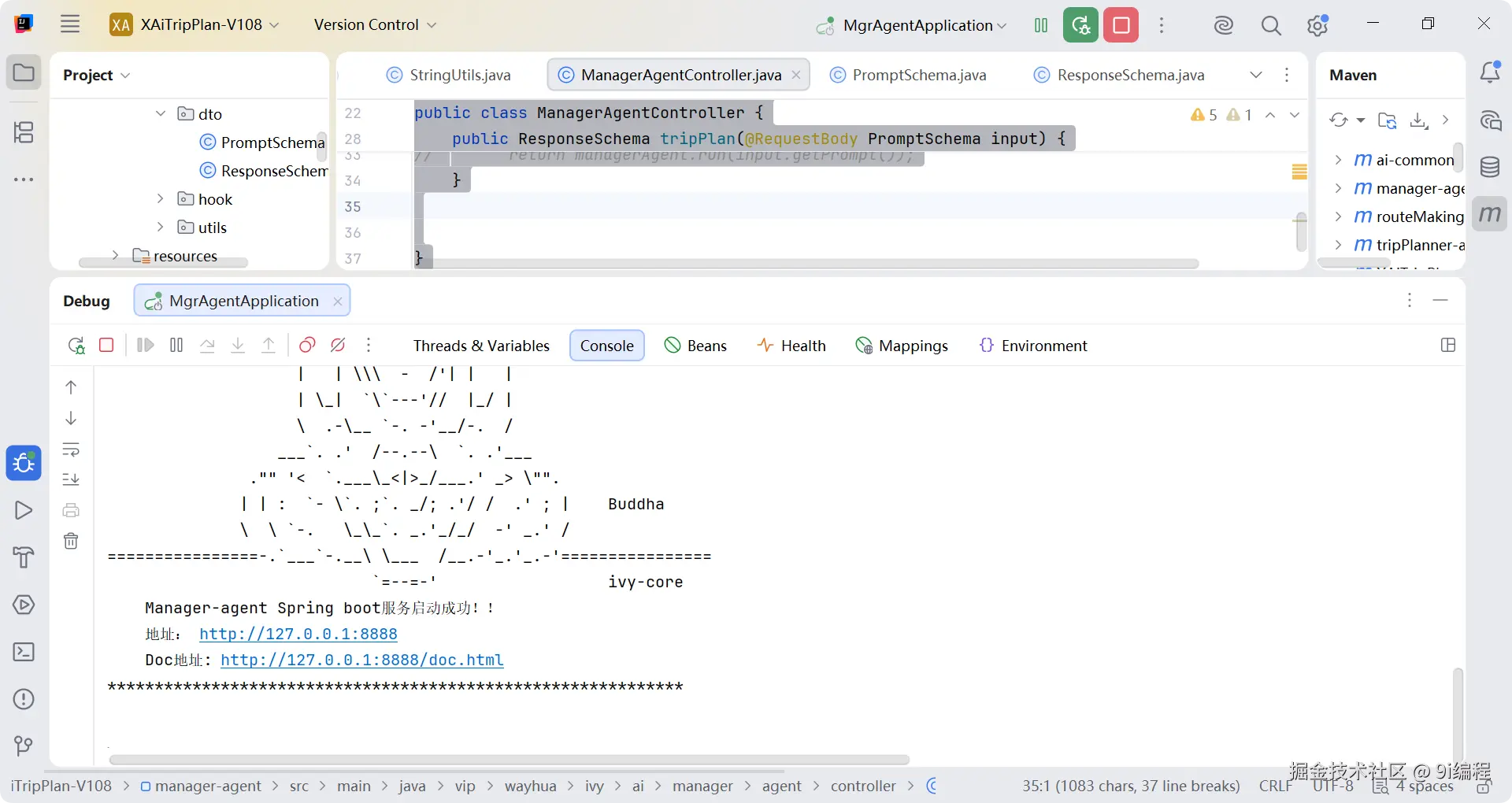Open IDE settings gear

tap(1317, 25)
